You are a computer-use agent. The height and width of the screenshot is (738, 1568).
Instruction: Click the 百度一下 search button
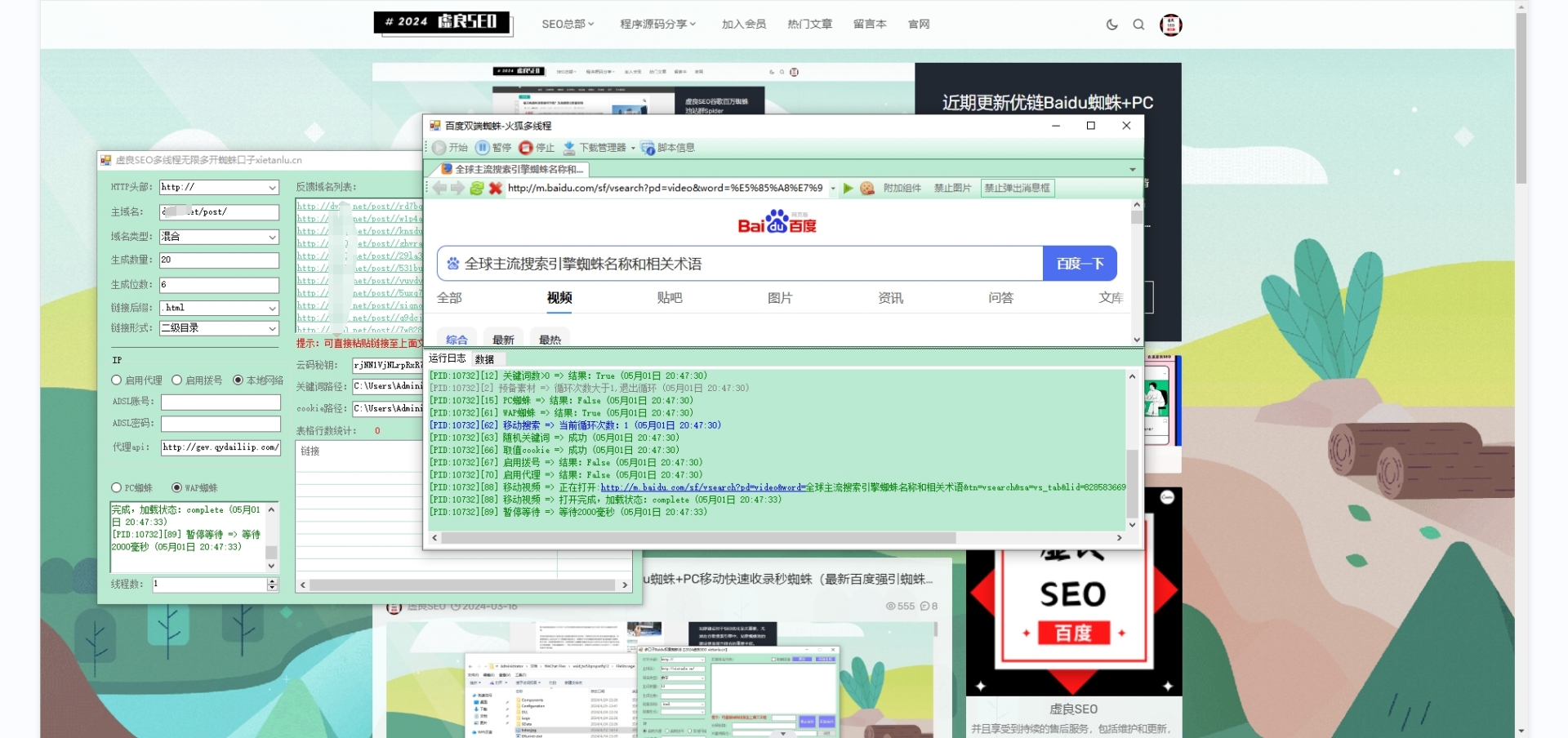click(1080, 264)
